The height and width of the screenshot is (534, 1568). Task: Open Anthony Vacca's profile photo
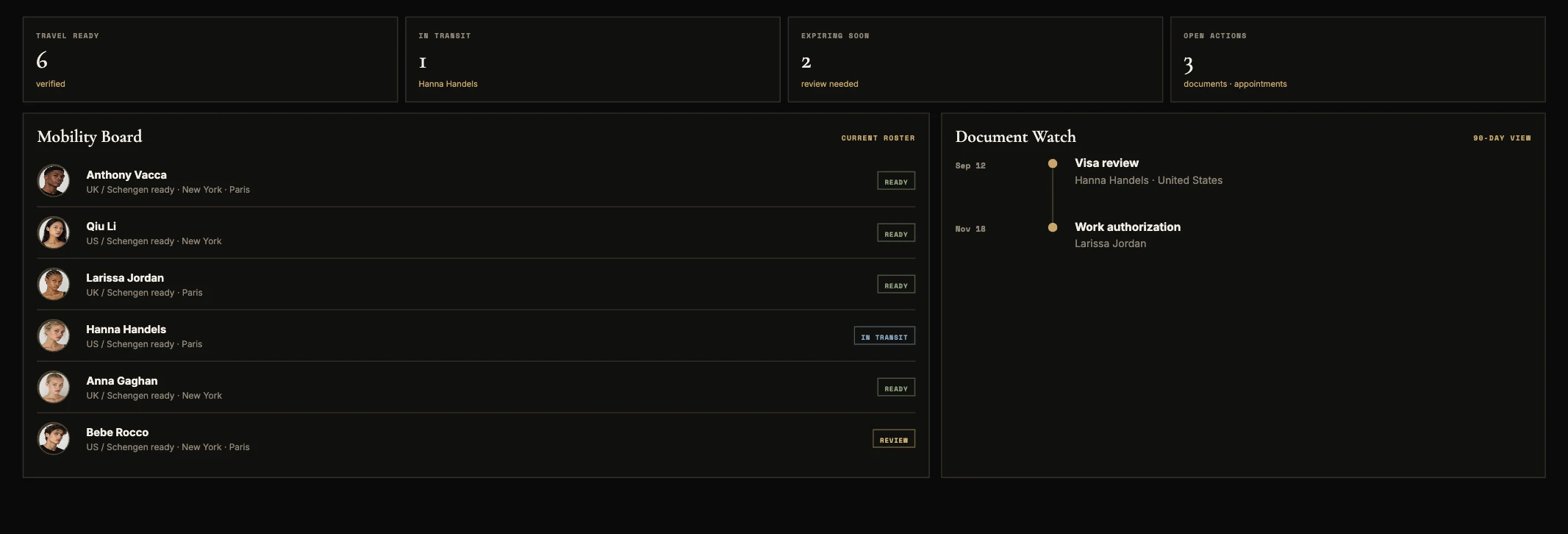click(x=54, y=181)
